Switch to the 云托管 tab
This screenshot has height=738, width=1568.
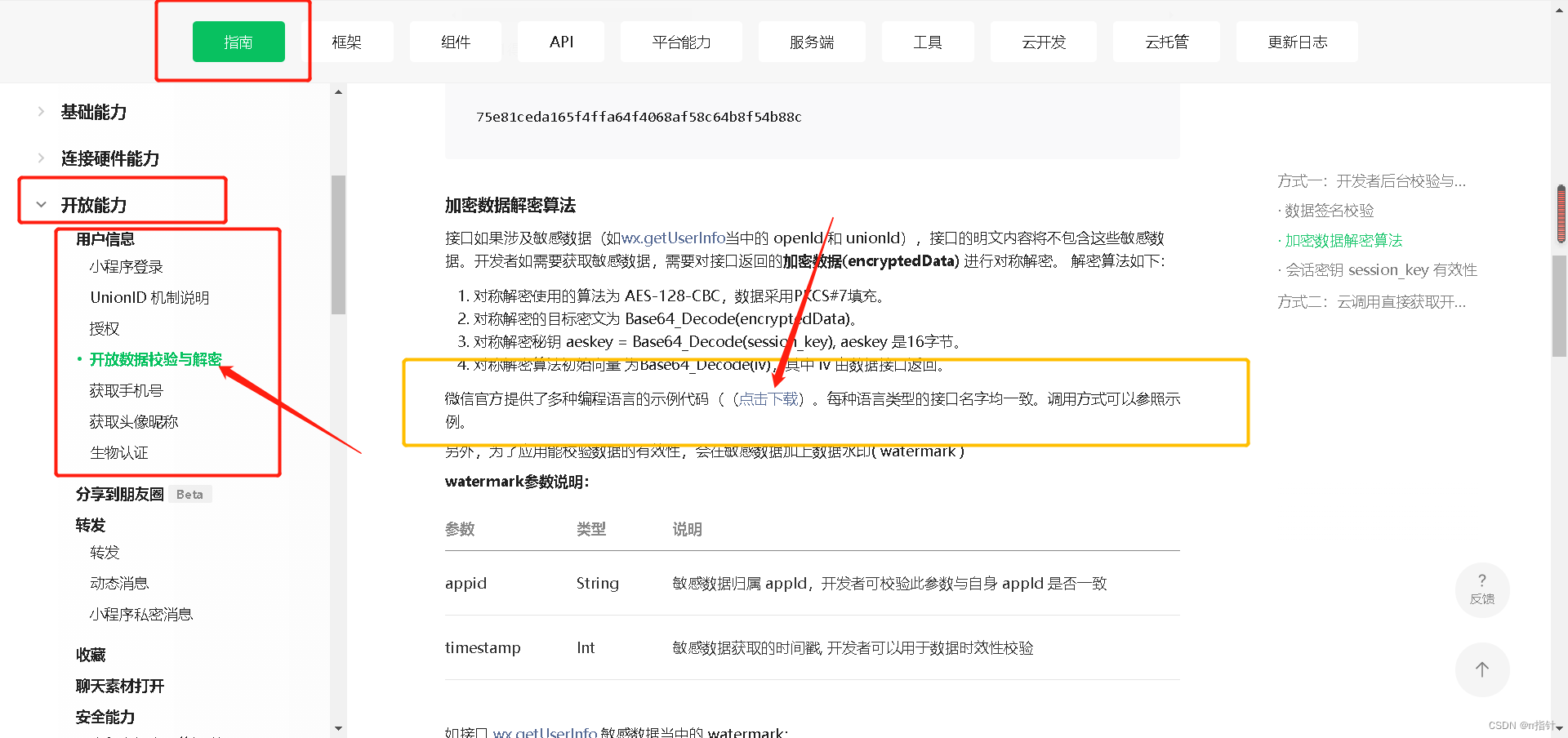1166,42
